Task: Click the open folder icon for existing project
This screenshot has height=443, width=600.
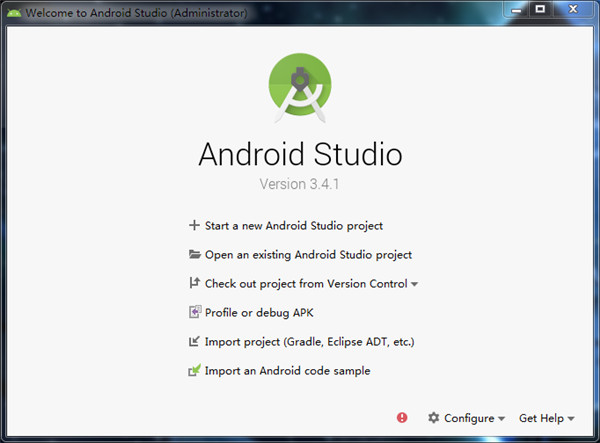Action: pyautogui.click(x=195, y=254)
